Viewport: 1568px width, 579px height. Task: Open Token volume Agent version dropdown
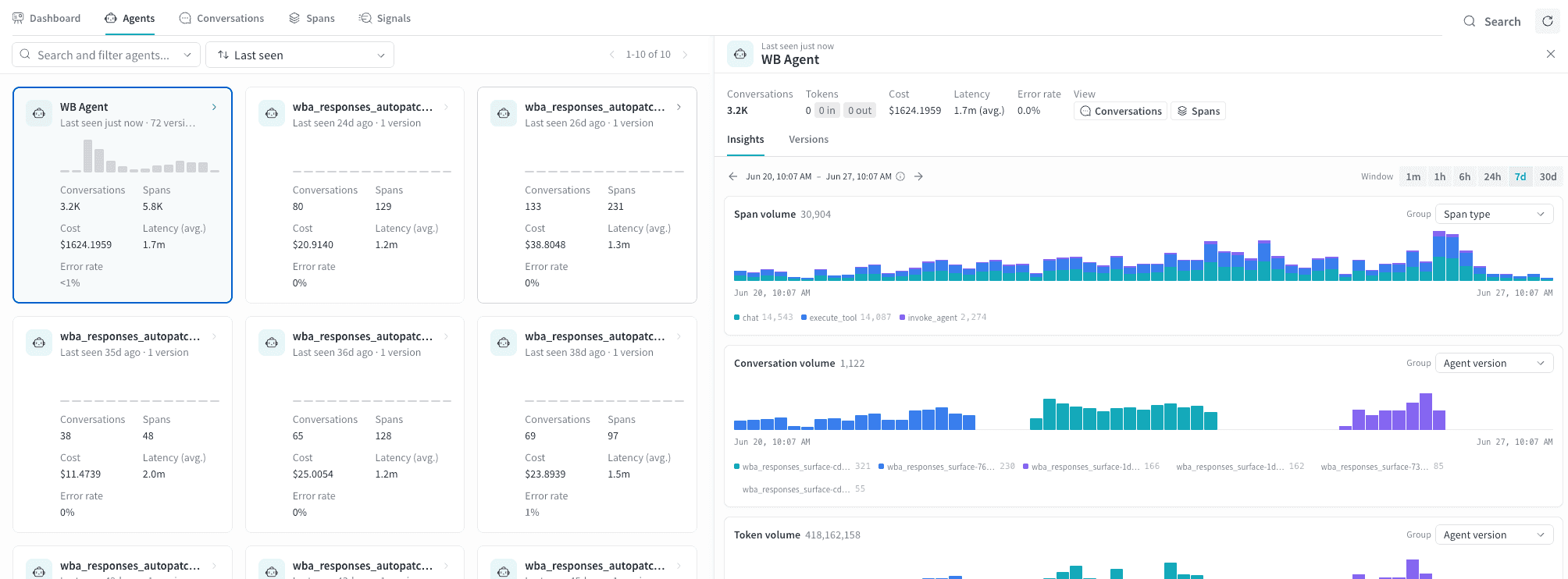(1494, 535)
